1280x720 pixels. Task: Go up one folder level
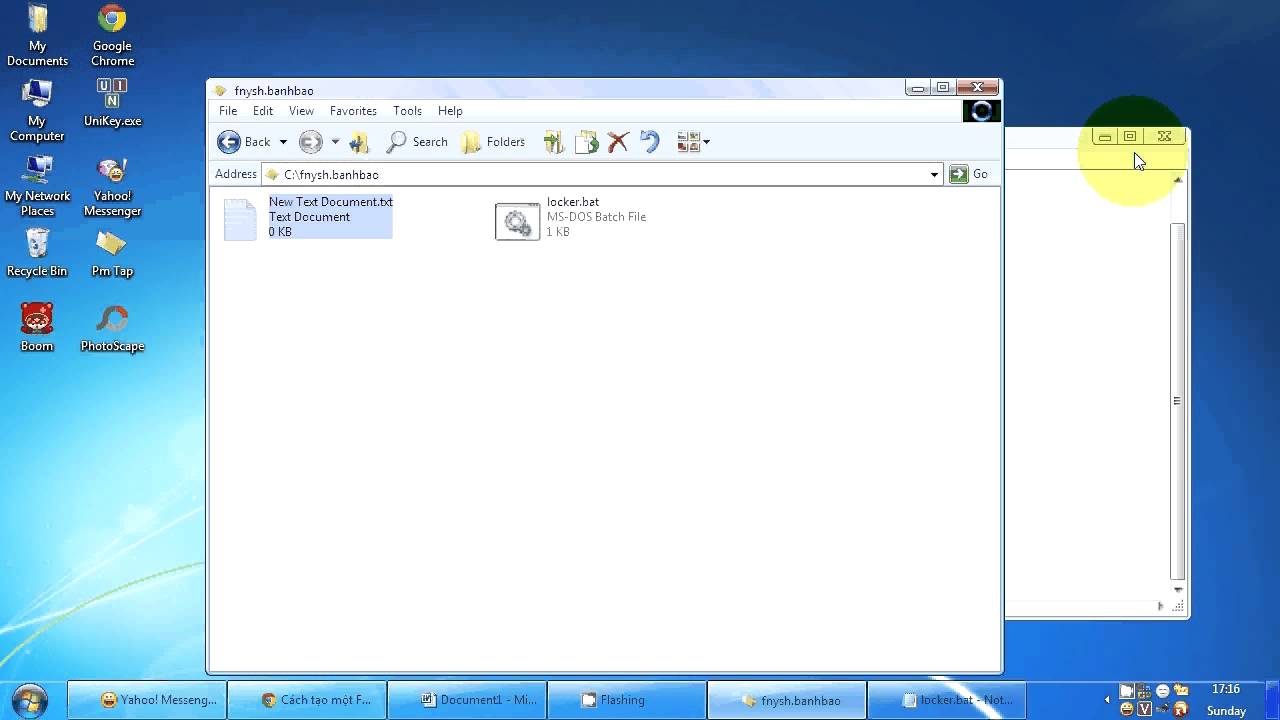[x=359, y=142]
